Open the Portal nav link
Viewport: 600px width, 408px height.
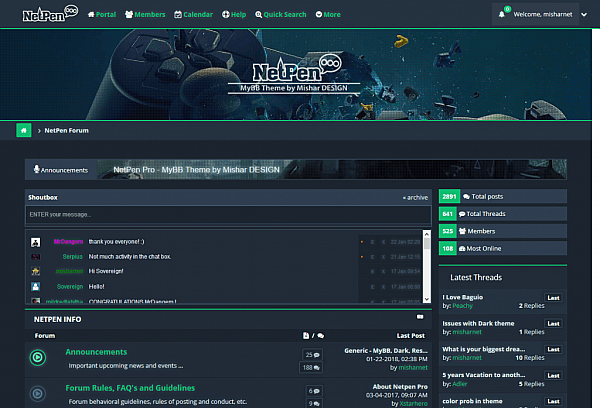point(102,15)
